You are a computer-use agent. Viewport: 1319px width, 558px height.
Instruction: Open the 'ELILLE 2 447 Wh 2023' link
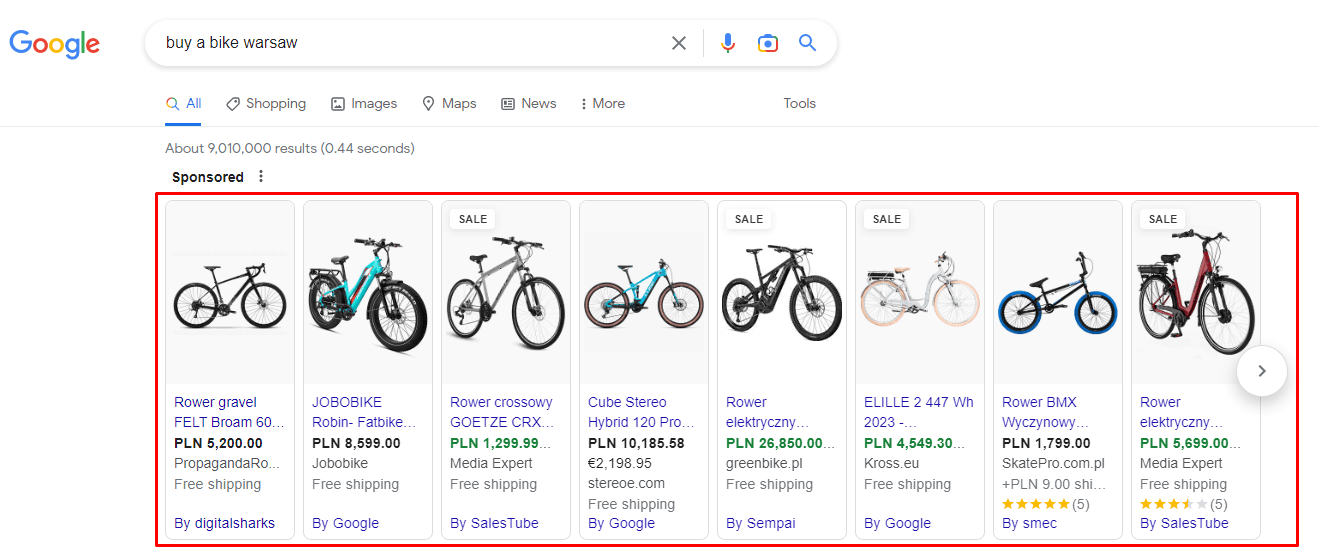[919, 412]
